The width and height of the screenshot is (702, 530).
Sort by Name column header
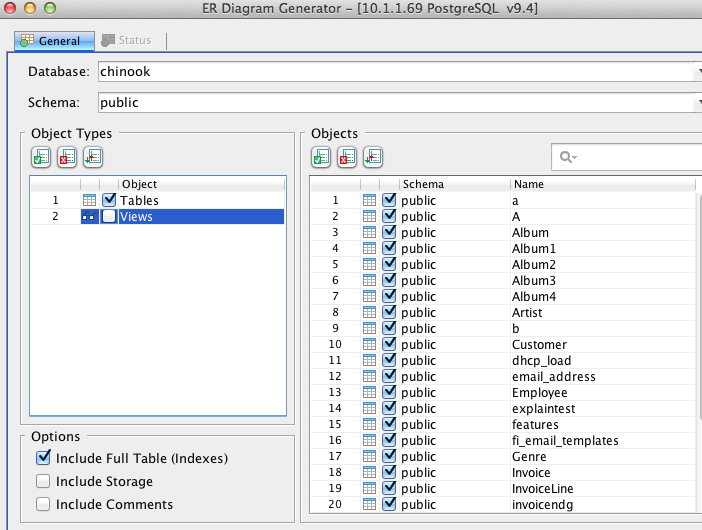[x=603, y=184]
